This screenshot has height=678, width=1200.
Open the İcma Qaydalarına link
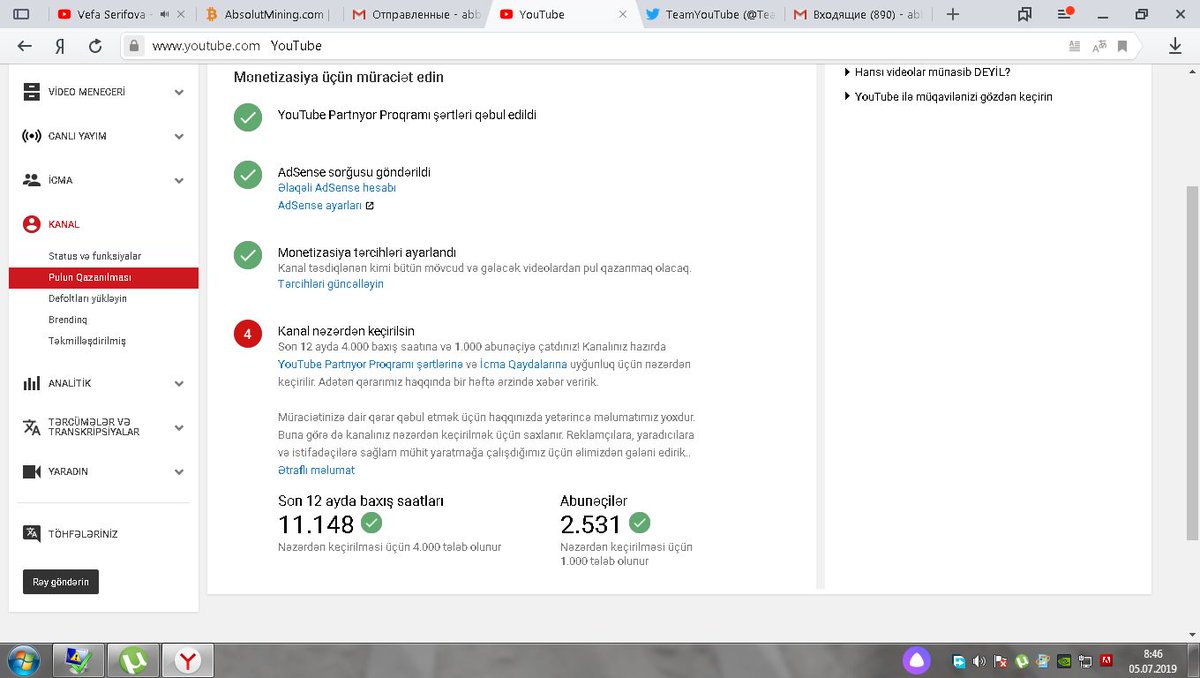tap(524, 364)
